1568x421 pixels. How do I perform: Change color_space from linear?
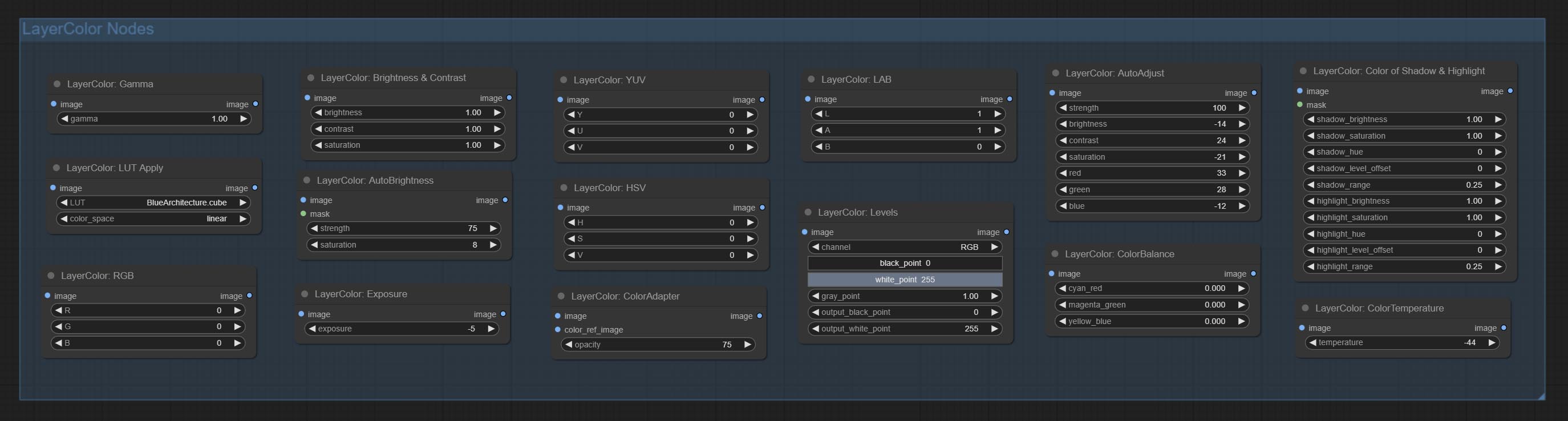tap(153, 218)
